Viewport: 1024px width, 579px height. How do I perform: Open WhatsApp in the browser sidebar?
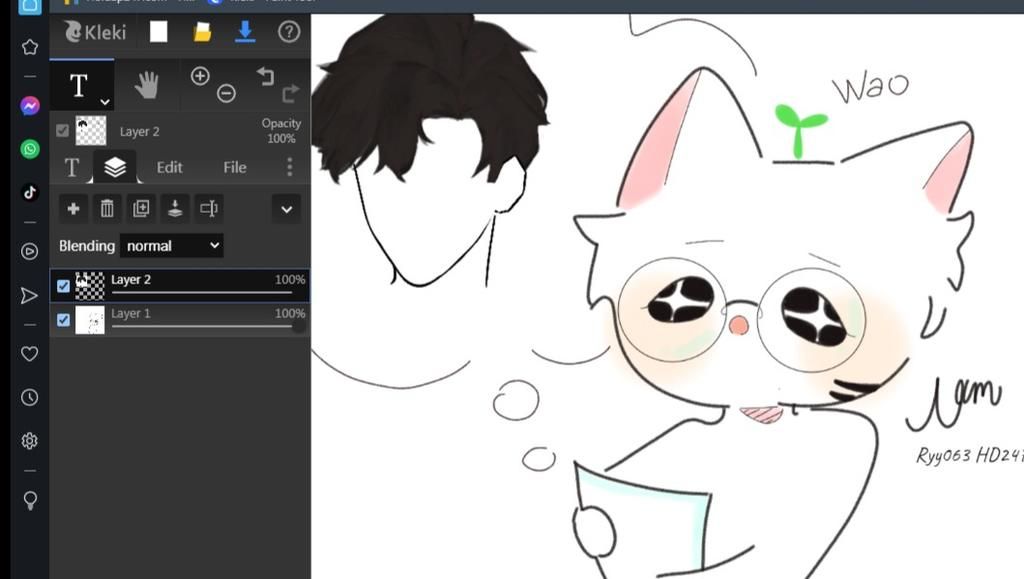point(30,149)
